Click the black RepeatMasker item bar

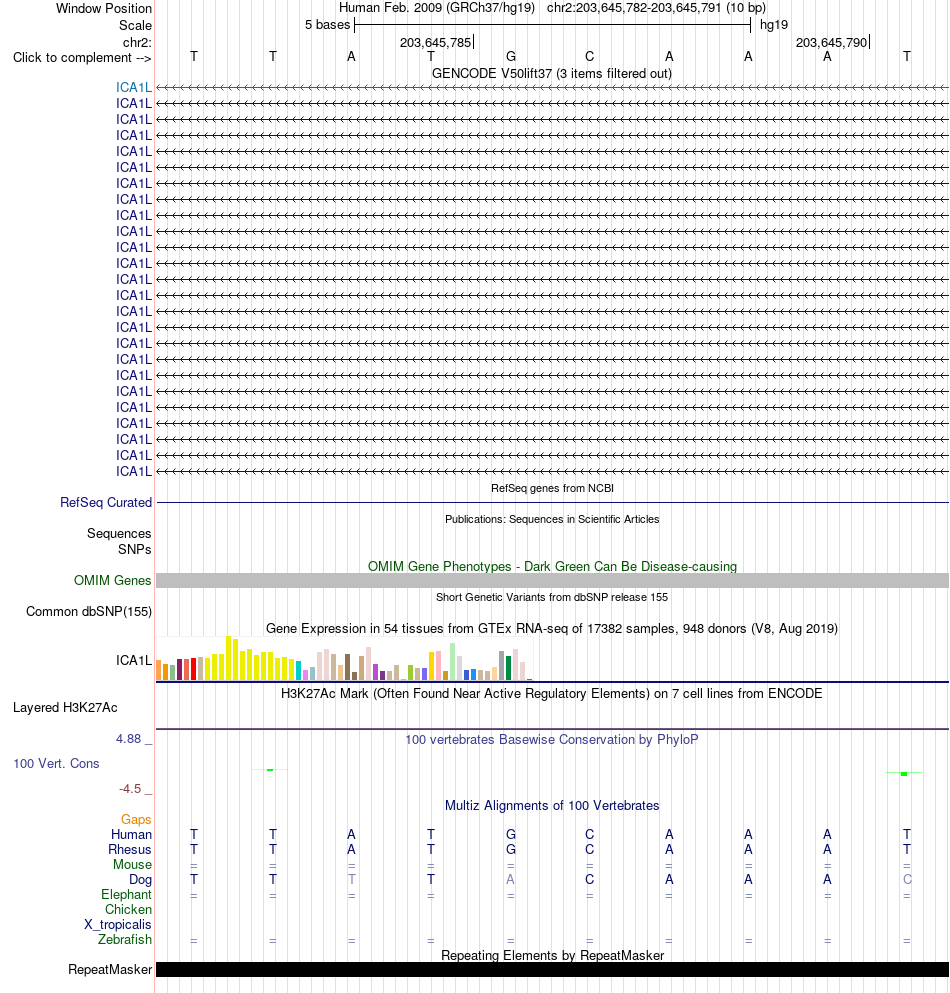click(552, 970)
